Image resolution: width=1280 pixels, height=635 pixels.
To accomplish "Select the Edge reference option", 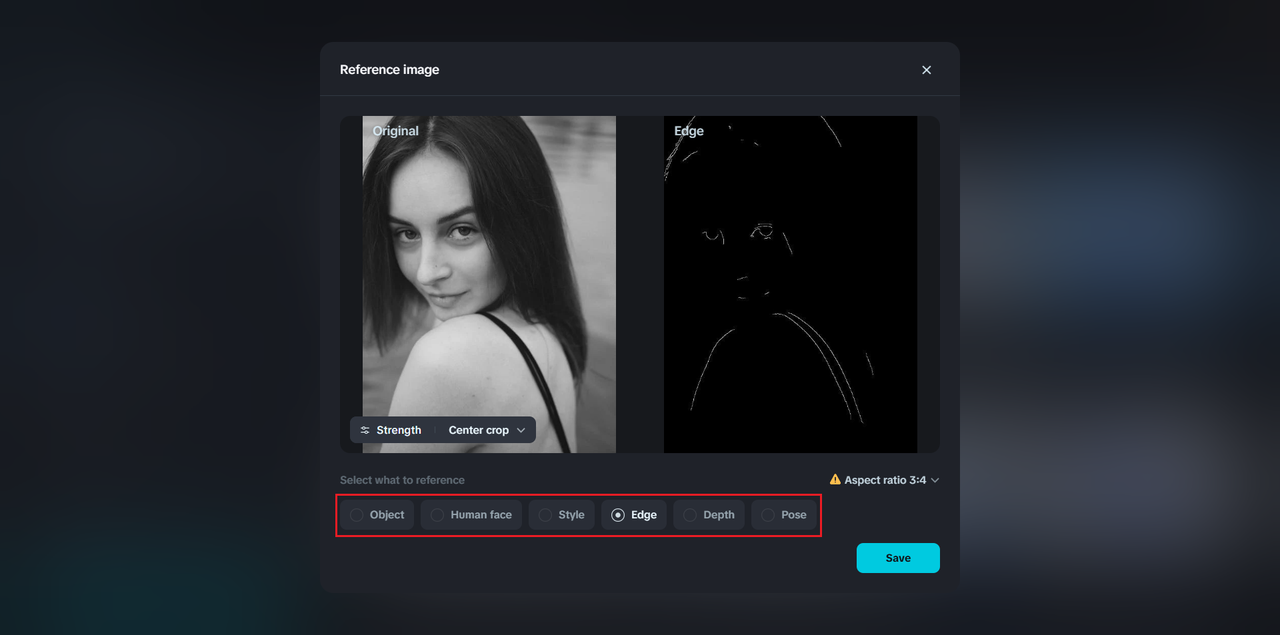I will click(634, 515).
